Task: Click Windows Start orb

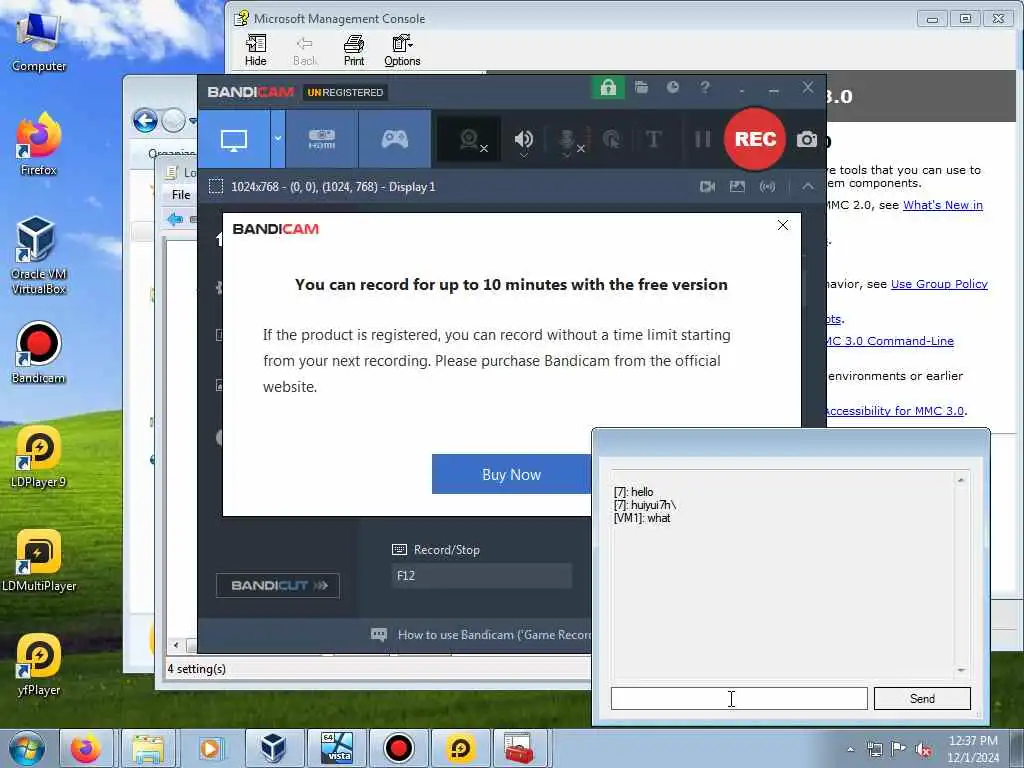Action: (x=27, y=748)
